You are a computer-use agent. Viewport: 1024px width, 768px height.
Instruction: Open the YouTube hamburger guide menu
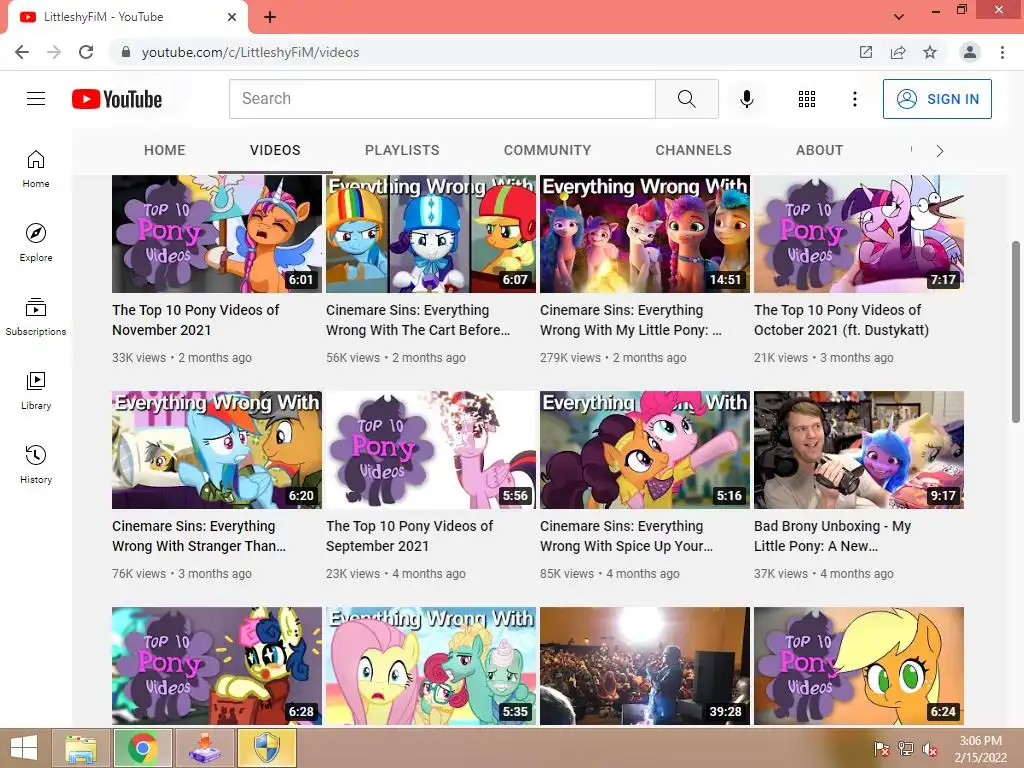pos(36,99)
